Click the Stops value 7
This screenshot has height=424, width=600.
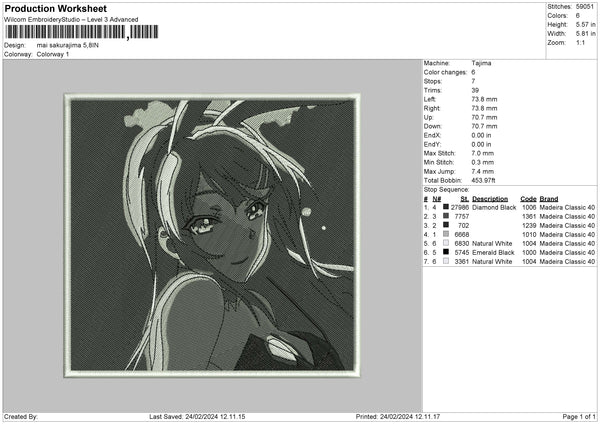click(473, 81)
